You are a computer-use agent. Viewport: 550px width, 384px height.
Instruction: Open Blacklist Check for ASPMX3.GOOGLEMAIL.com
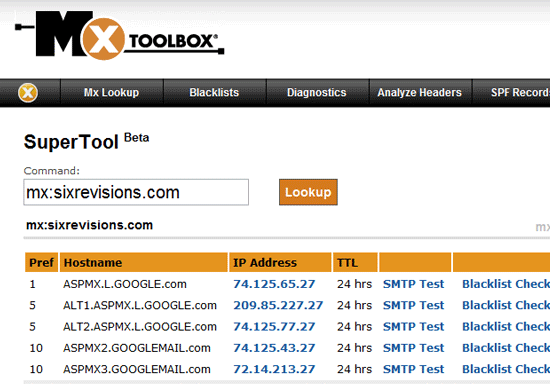[506, 369]
